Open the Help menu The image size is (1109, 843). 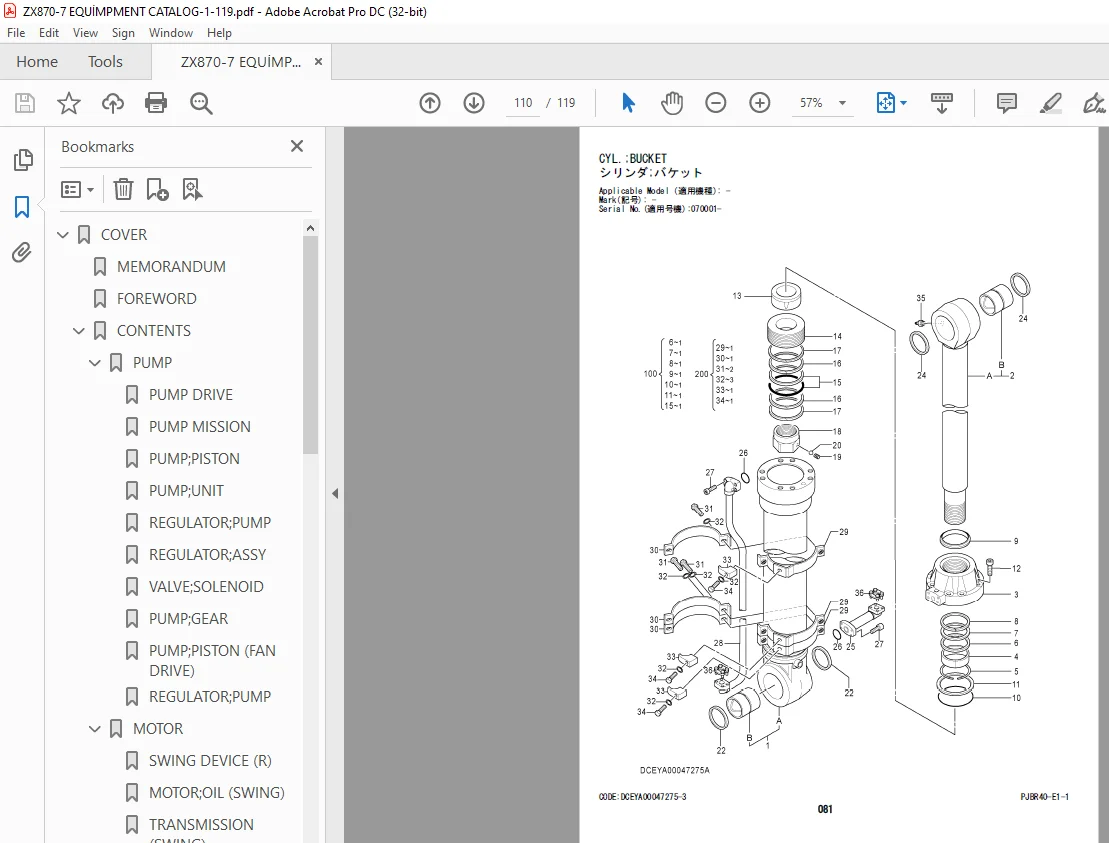219,33
